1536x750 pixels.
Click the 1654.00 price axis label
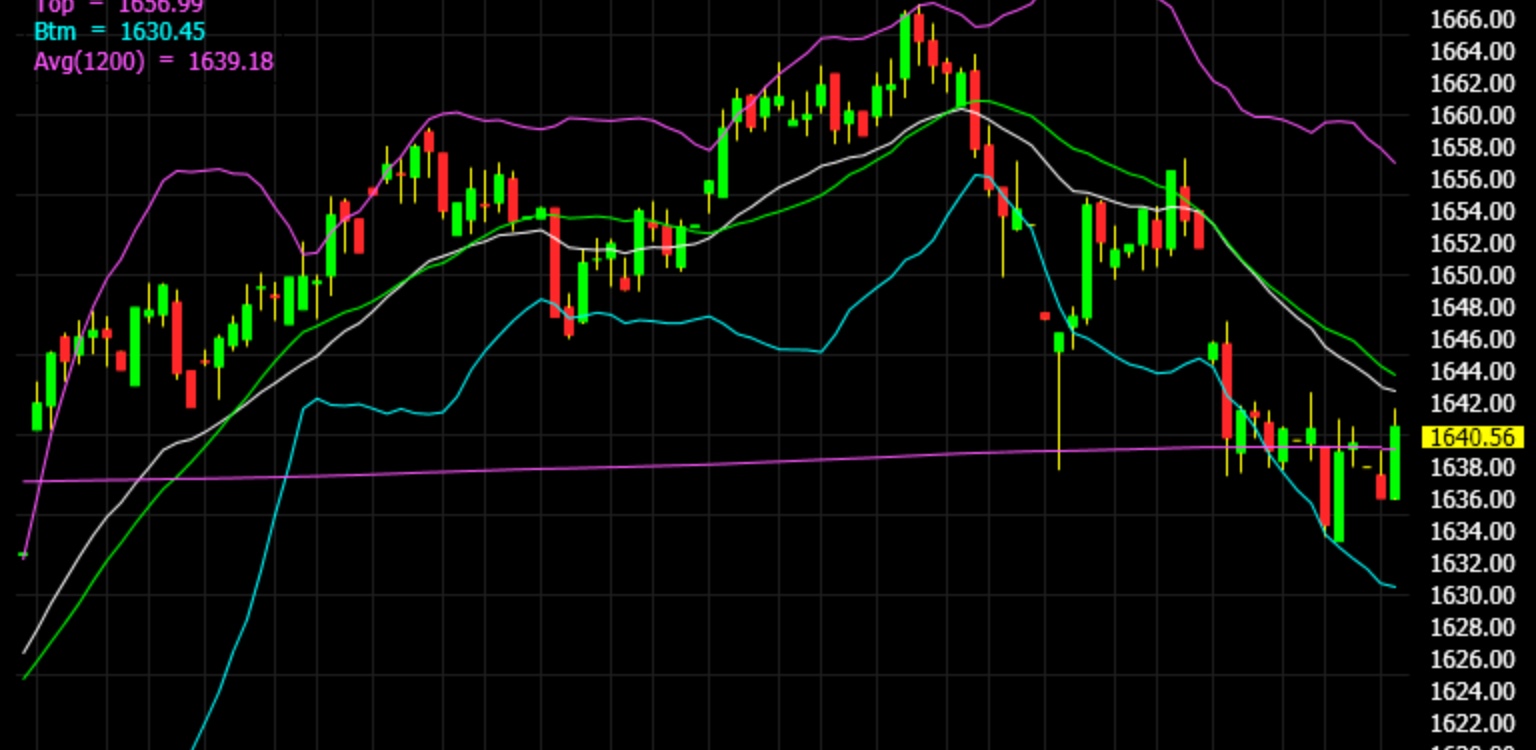click(x=1473, y=211)
